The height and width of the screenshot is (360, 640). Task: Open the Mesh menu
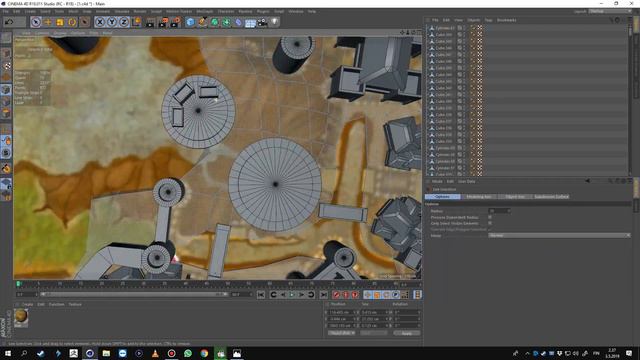pyautogui.click(x=73, y=11)
